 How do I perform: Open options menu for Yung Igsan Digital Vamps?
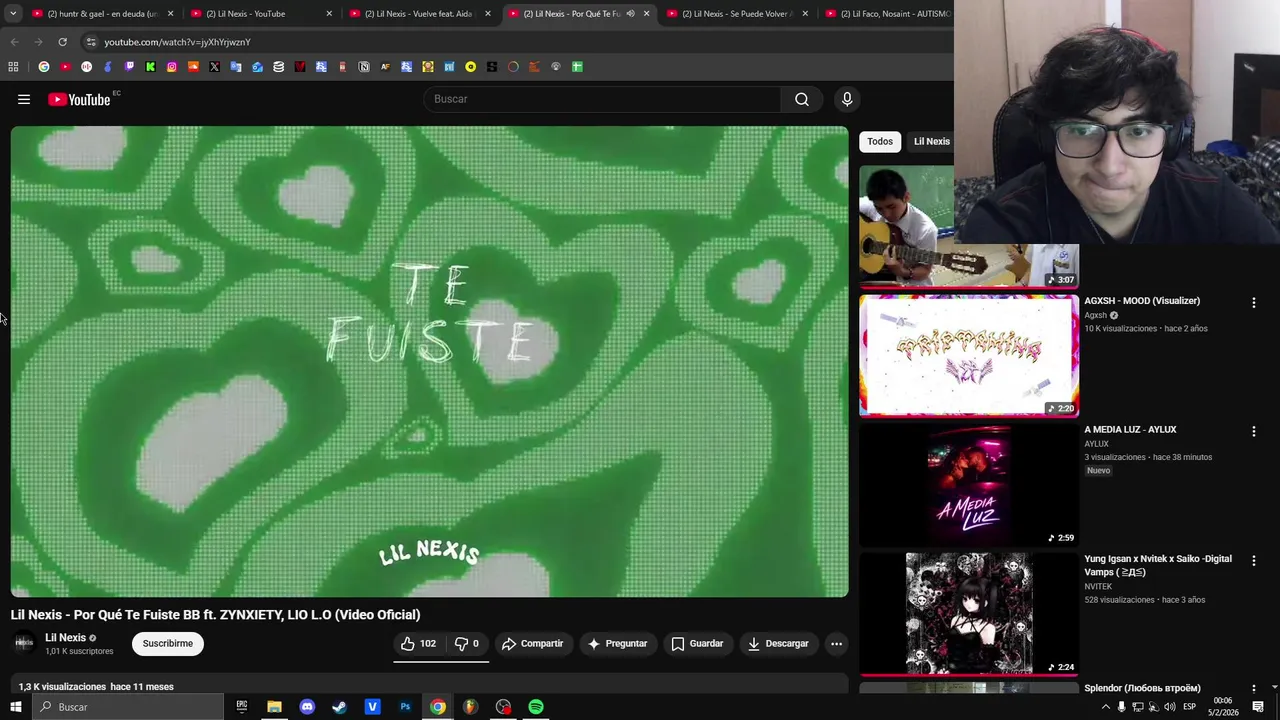coord(1253,560)
